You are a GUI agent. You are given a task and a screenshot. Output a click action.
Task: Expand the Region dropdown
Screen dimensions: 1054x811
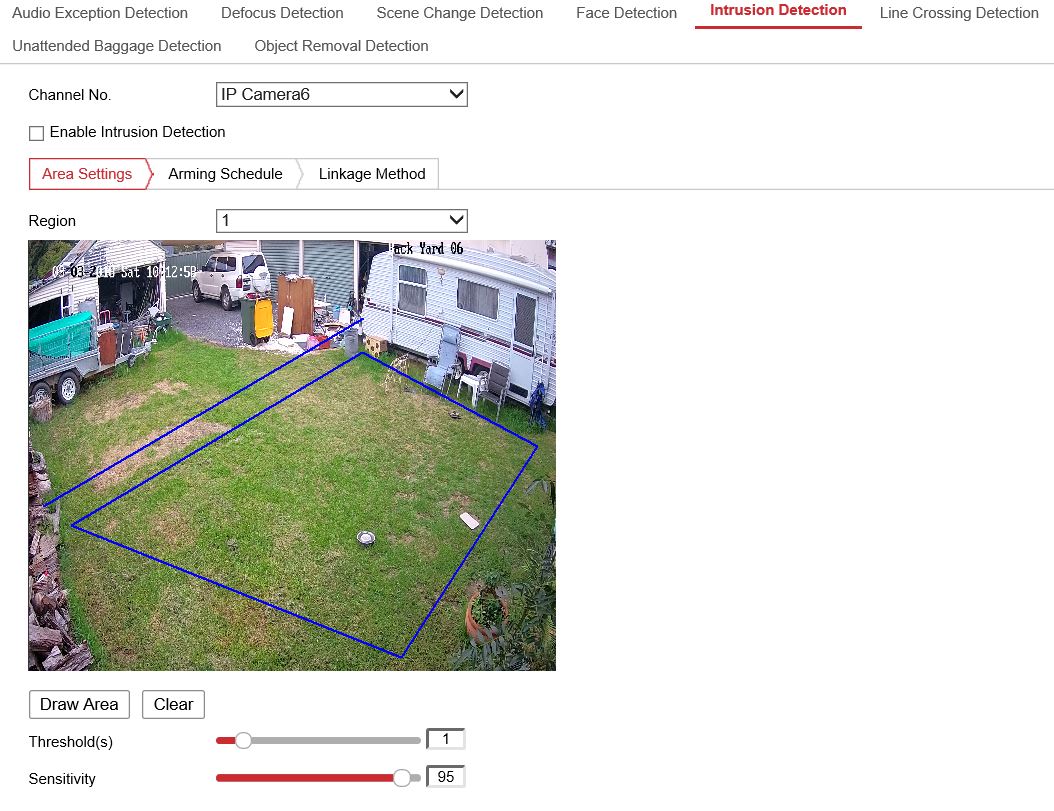pyautogui.click(x=341, y=221)
